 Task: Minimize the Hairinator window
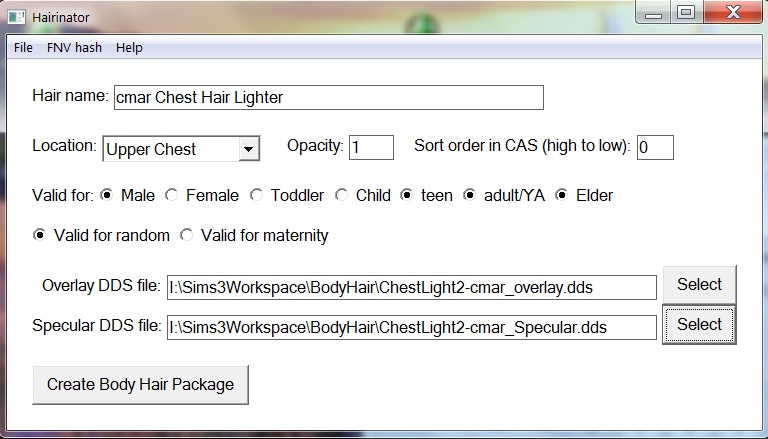coord(653,13)
